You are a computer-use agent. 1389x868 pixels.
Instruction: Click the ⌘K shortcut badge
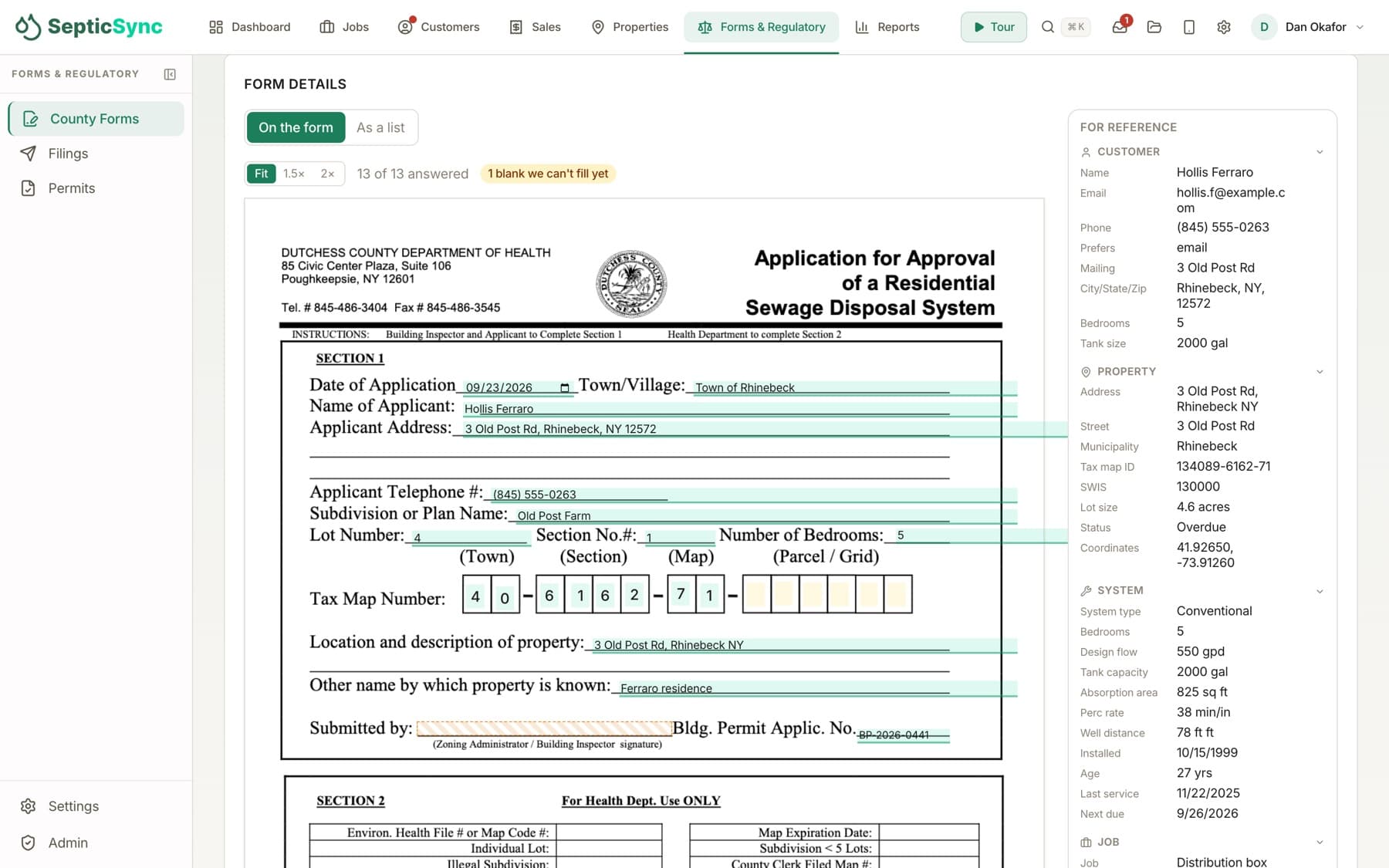click(1076, 27)
